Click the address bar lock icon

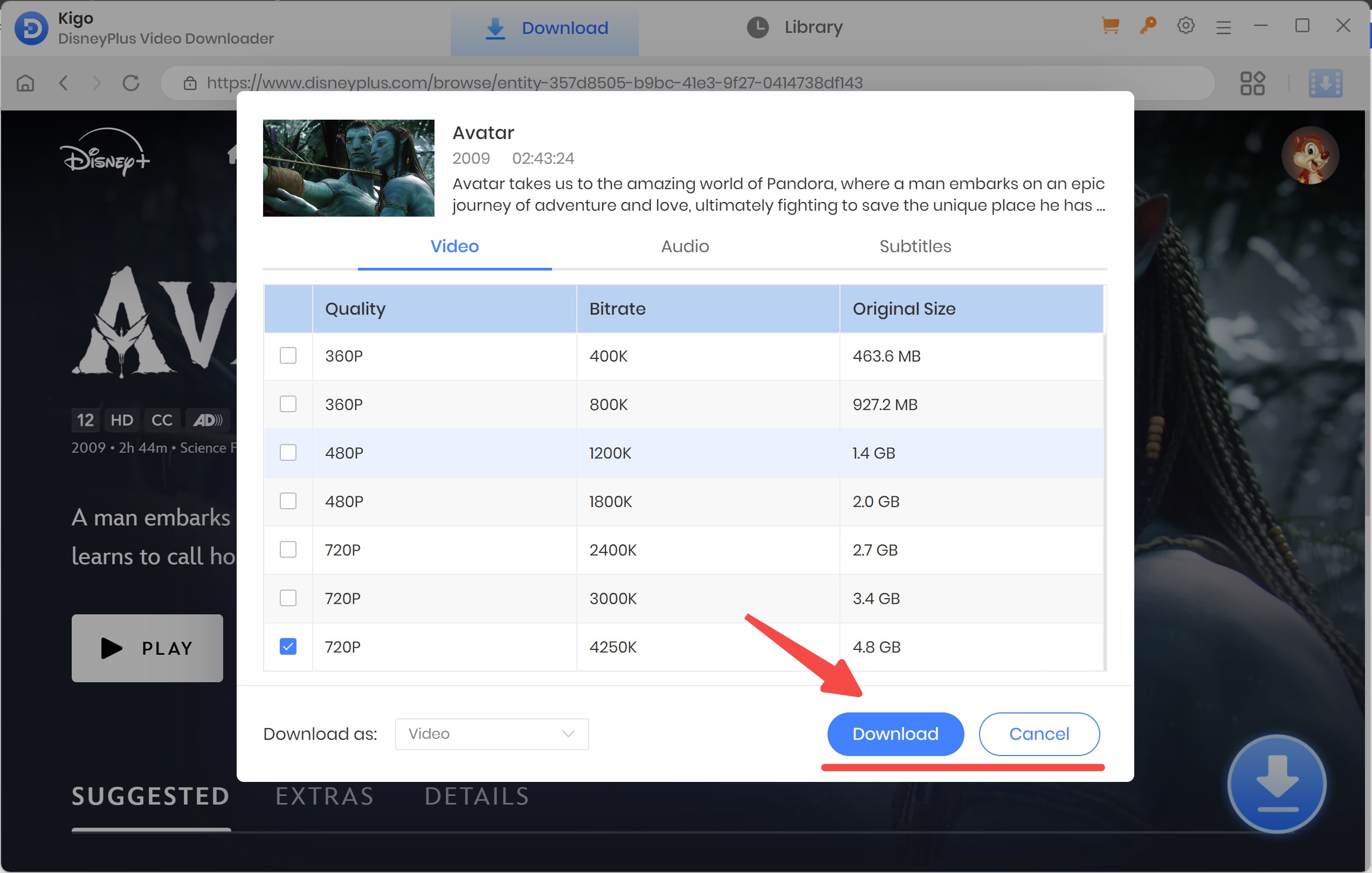190,83
